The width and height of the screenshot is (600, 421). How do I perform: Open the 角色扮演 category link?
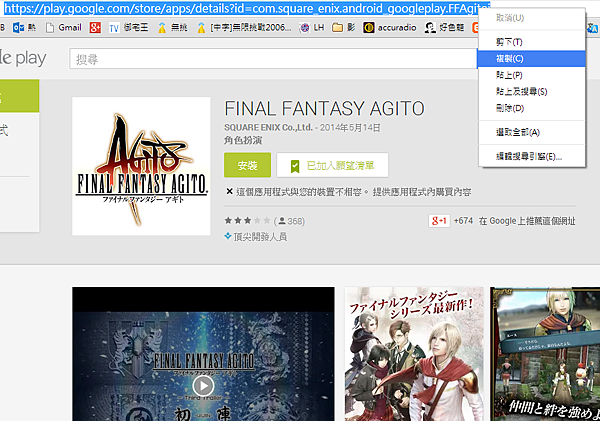[243, 140]
